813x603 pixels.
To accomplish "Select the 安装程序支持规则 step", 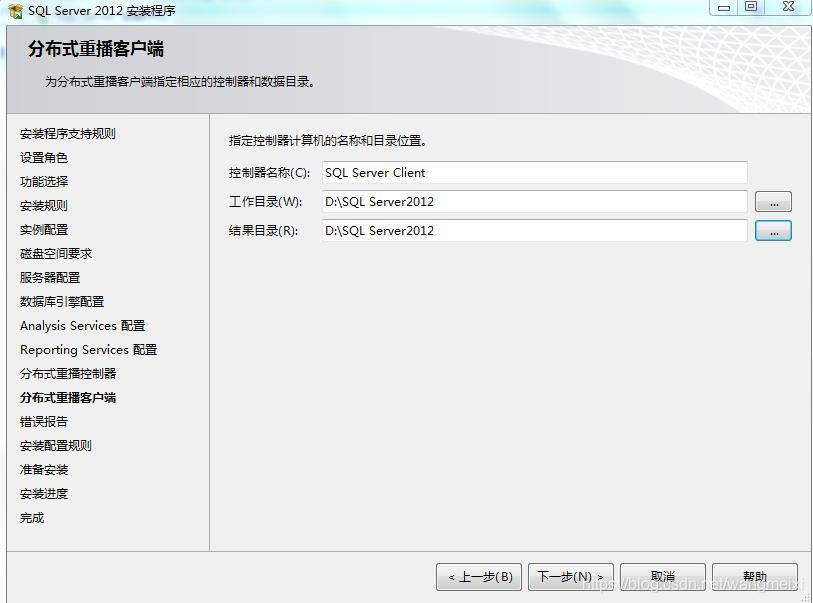I will coord(67,134).
